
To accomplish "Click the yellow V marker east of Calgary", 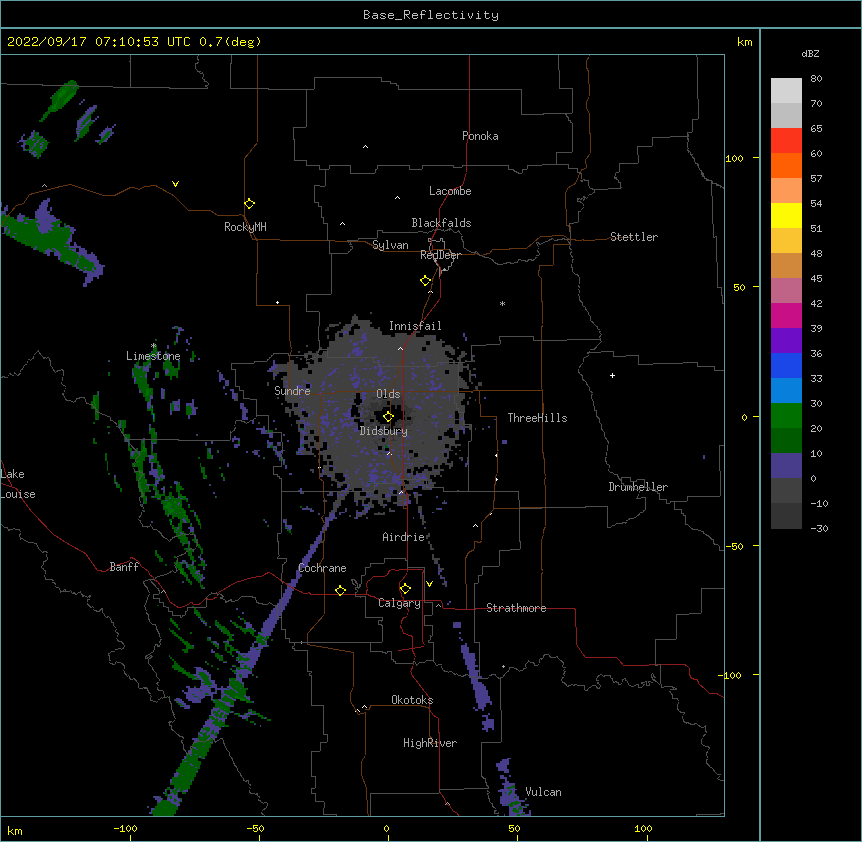I will pos(429,584).
